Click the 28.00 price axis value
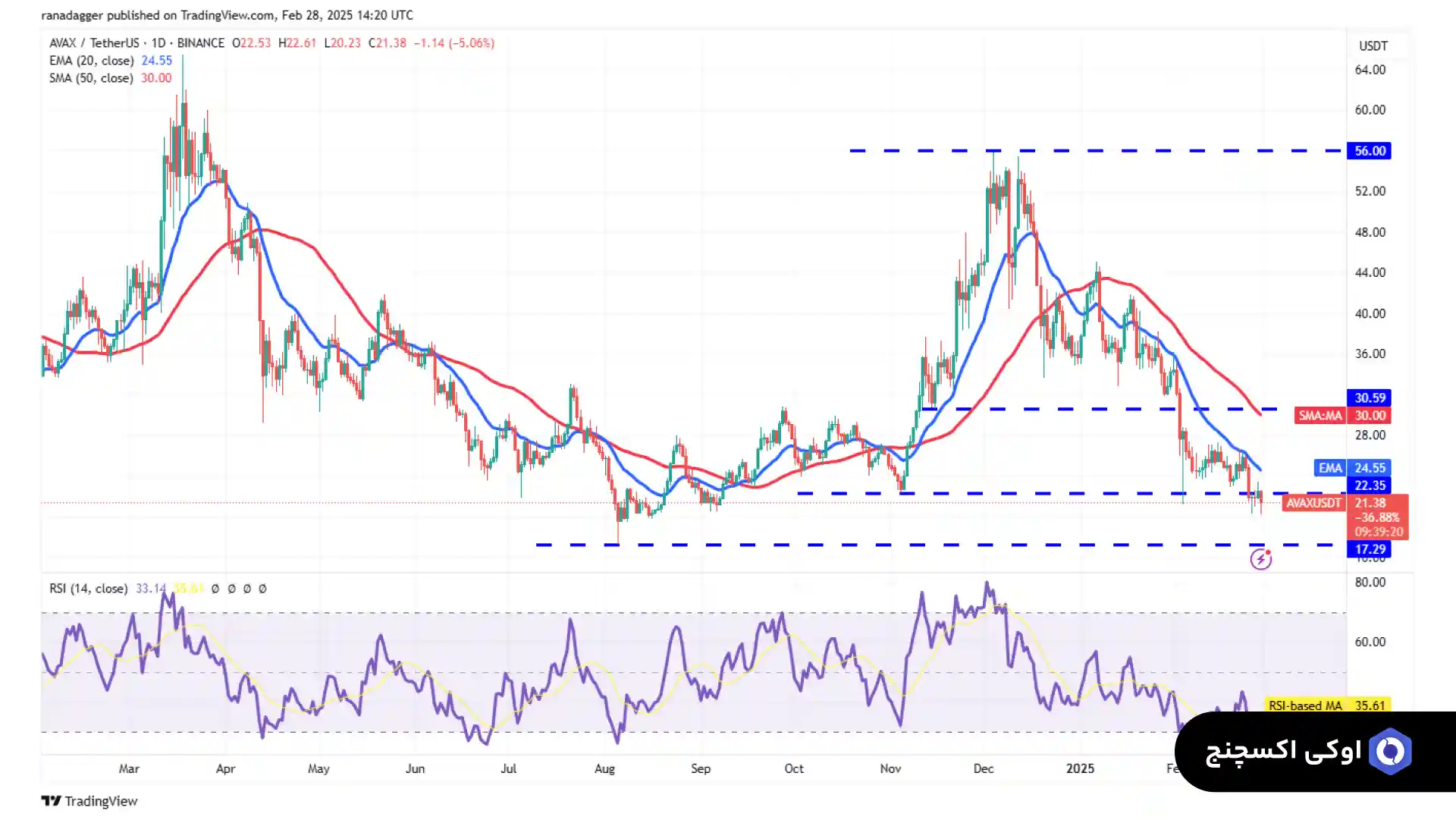The width and height of the screenshot is (1456, 820). pyautogui.click(x=1370, y=435)
